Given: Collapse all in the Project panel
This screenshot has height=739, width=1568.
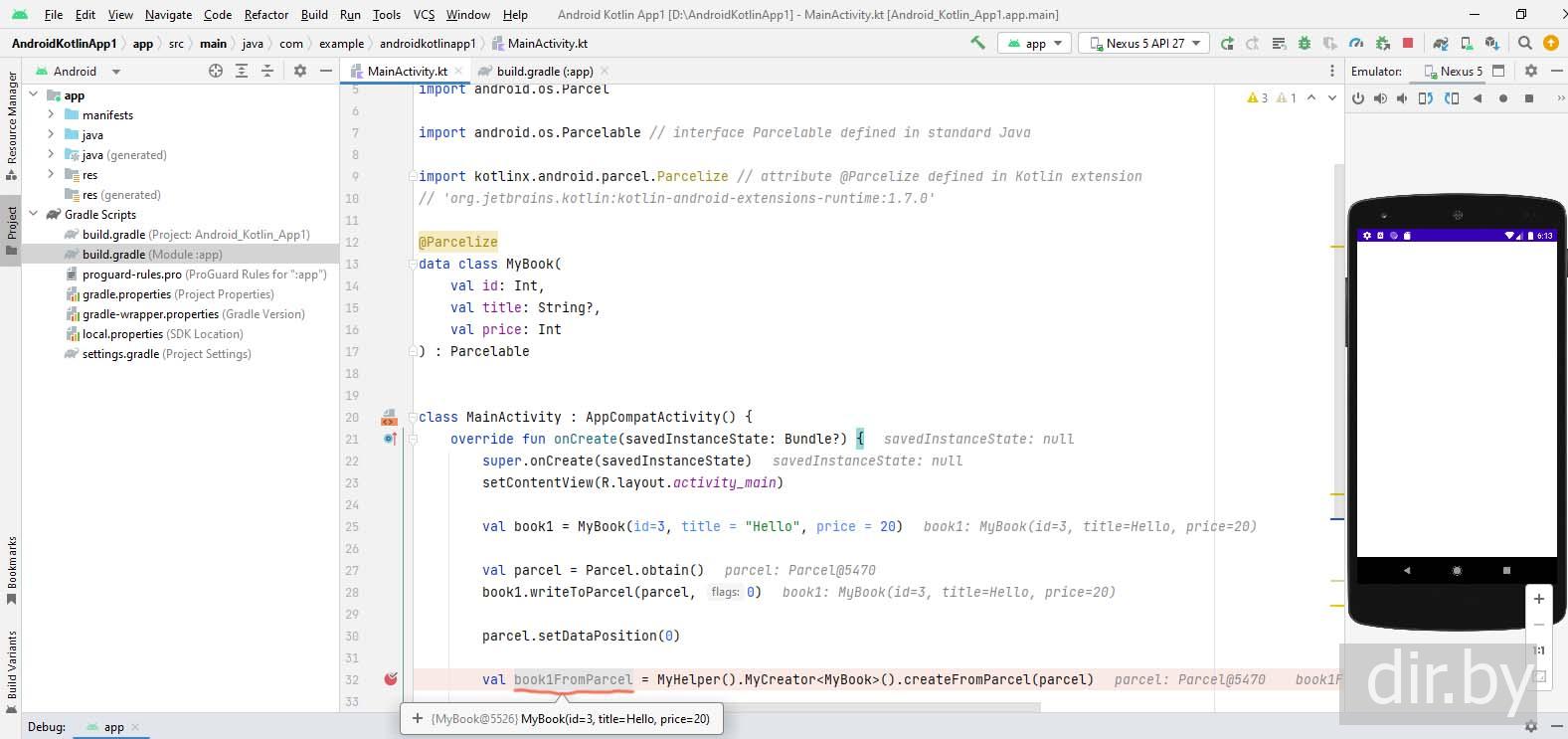Looking at the screenshot, I should [x=266, y=71].
